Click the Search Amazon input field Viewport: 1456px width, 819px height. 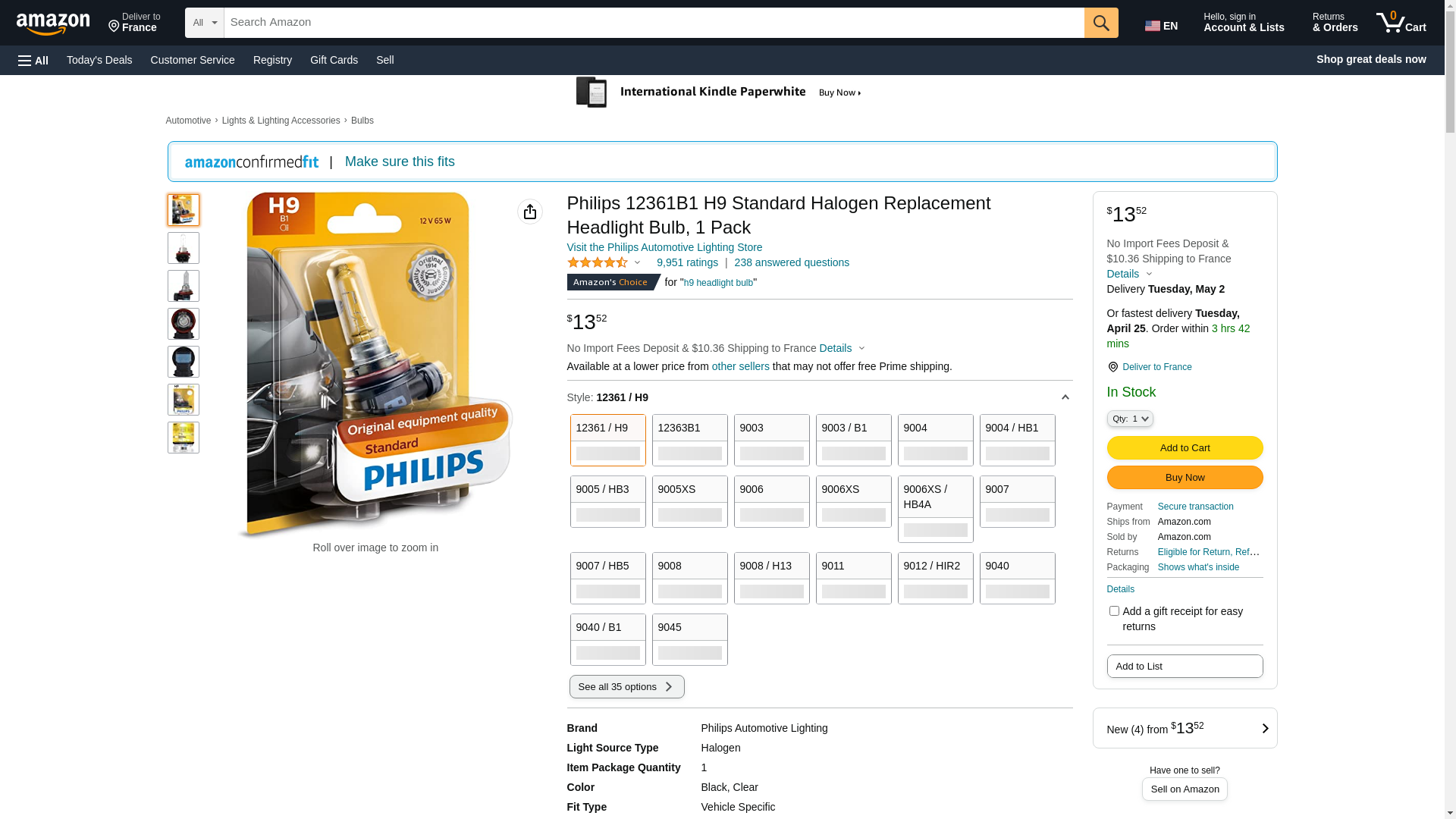pos(652,23)
